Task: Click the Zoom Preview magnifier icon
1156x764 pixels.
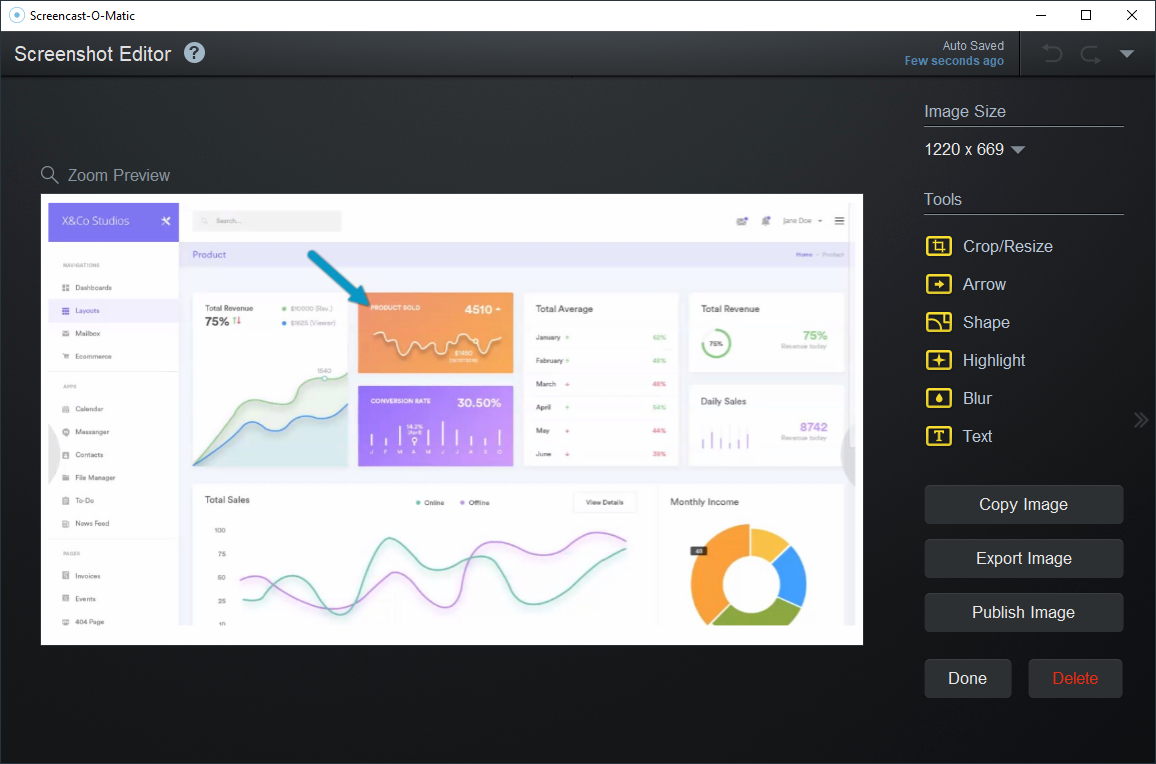Action: [49, 175]
